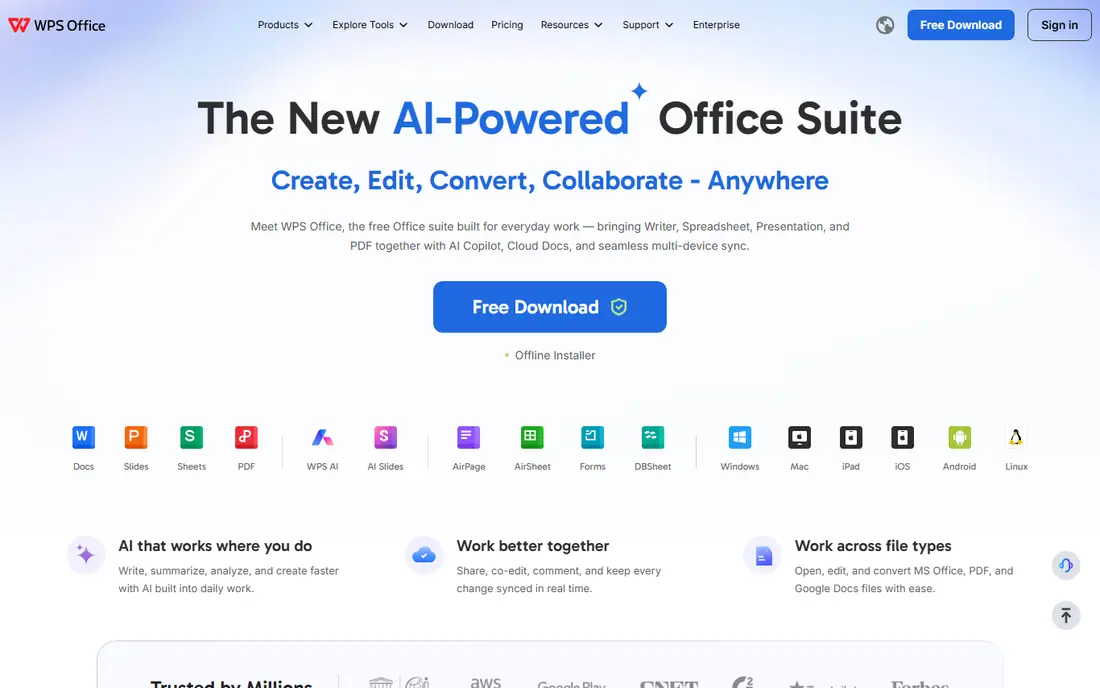Open the Docs app icon
This screenshot has height=688, width=1100.
pyautogui.click(x=83, y=438)
